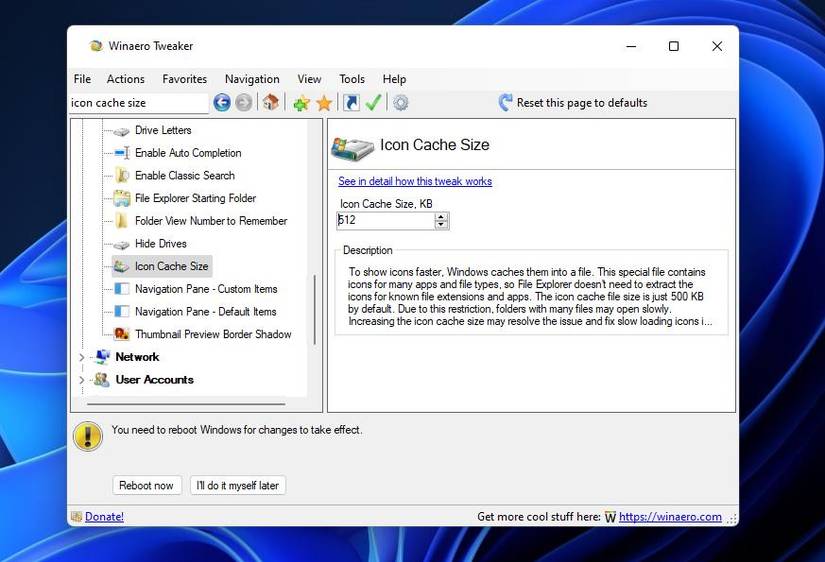Image resolution: width=825 pixels, height=562 pixels.
Task: Click the large Icon Cache Size header image
Action: 352,148
